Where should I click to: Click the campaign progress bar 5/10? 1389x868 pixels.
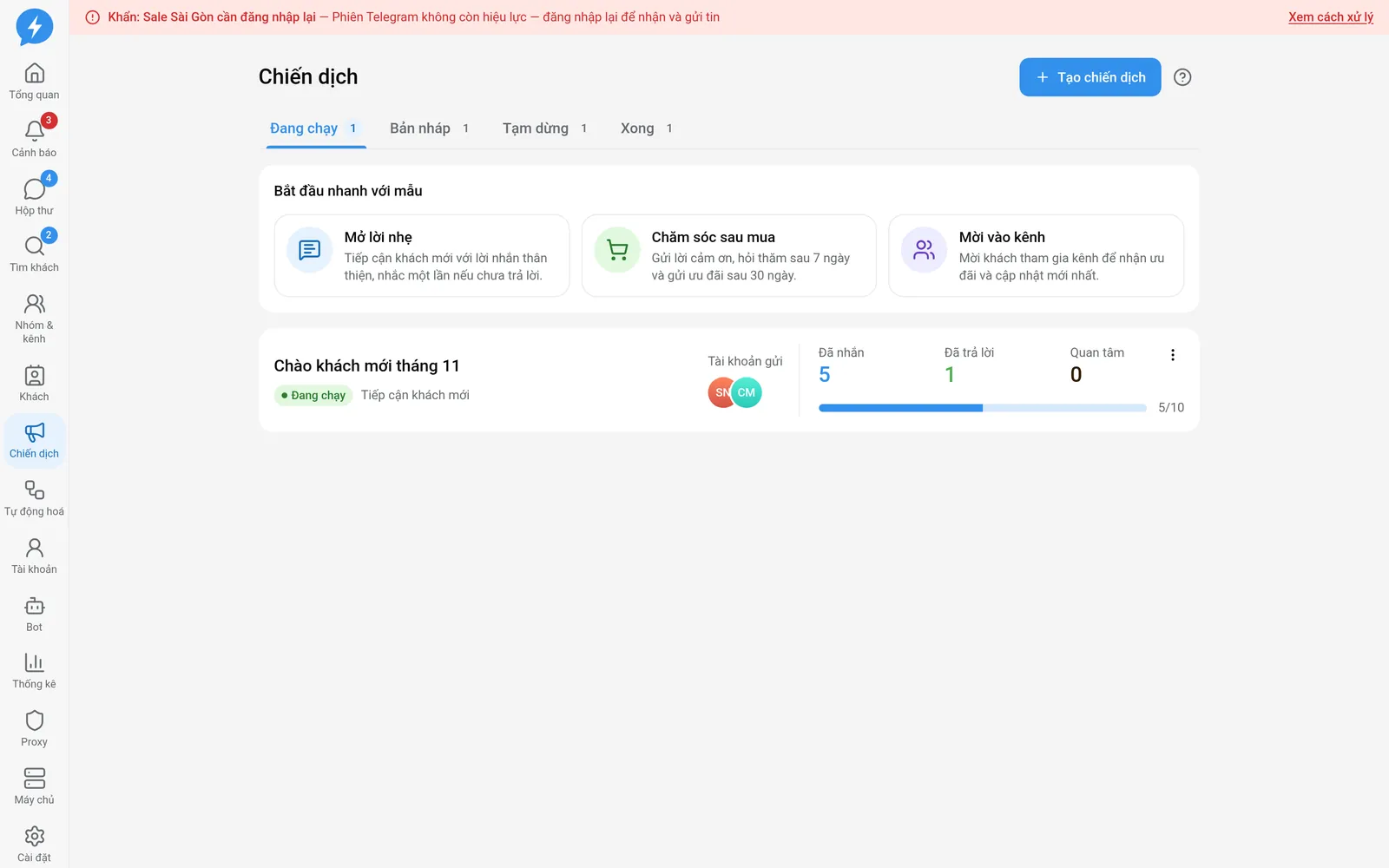point(983,408)
